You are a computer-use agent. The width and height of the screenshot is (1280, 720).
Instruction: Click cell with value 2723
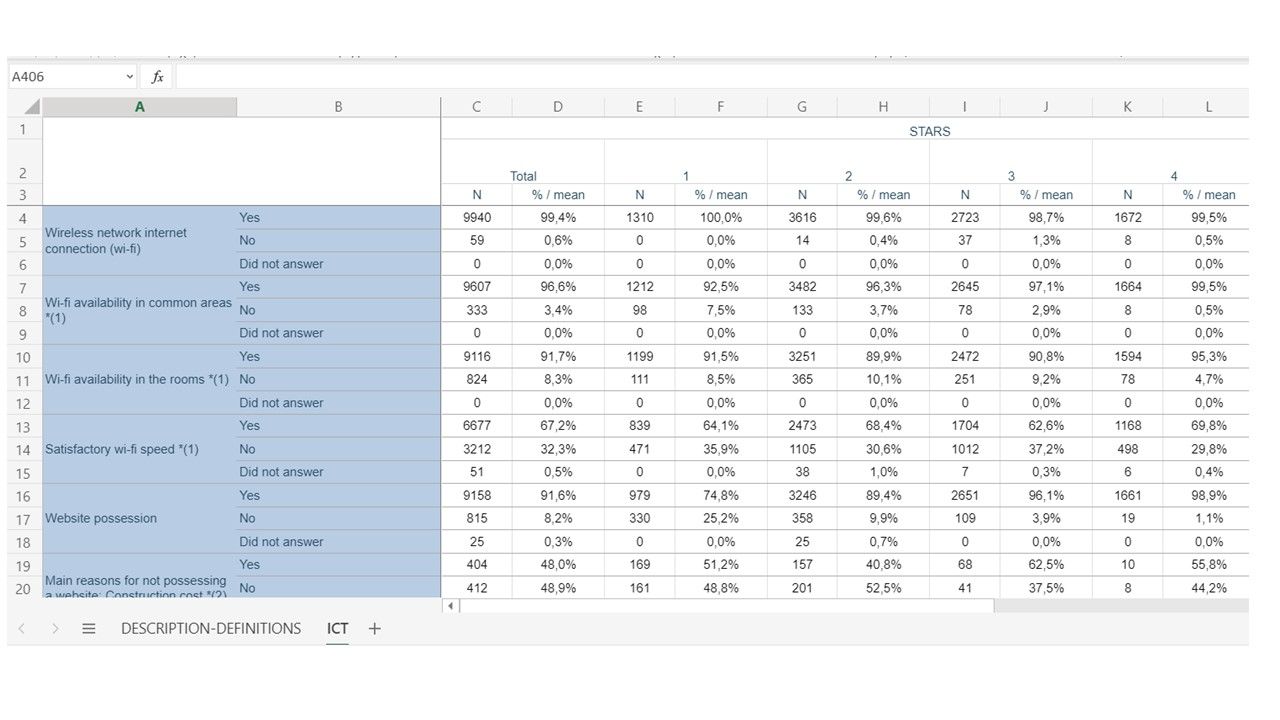point(965,218)
